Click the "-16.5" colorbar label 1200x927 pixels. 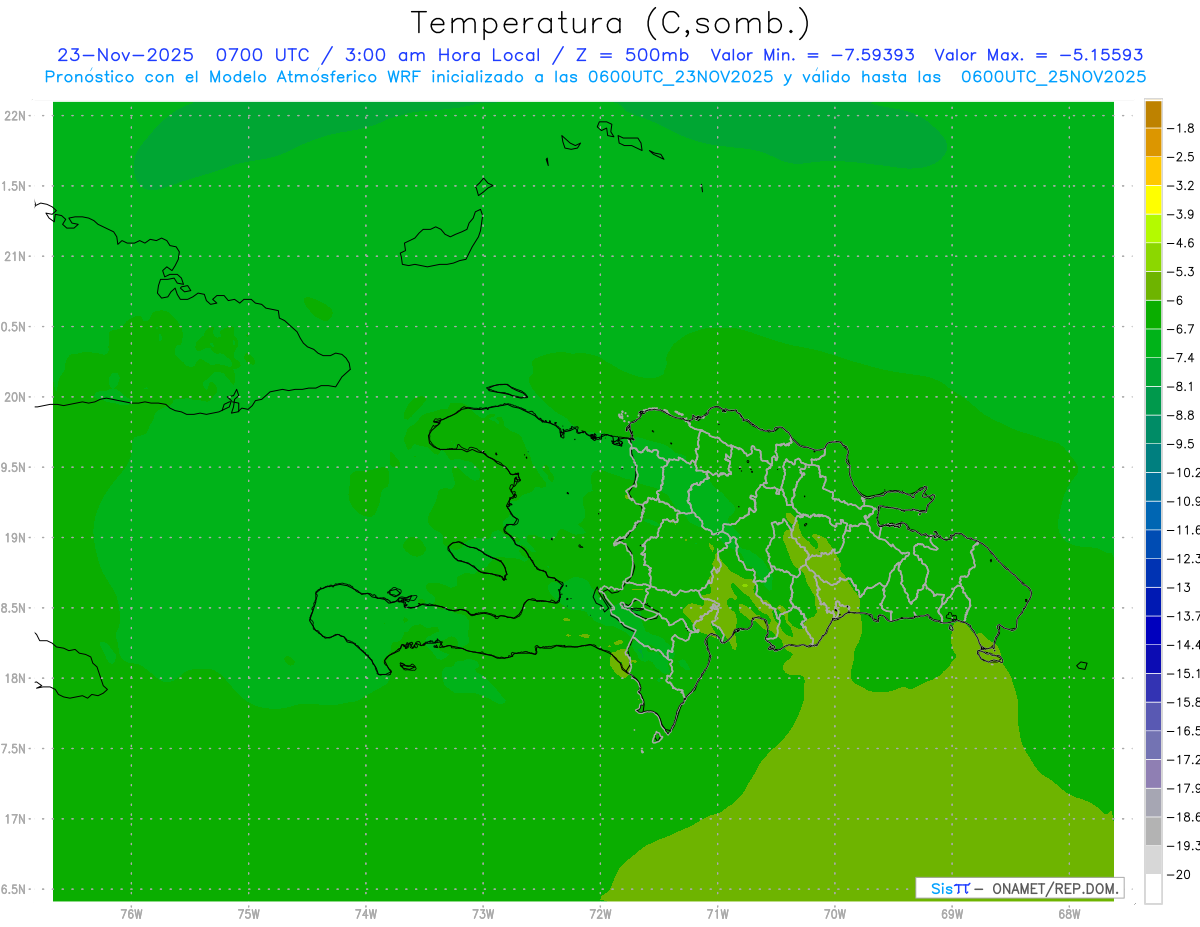(x=1186, y=731)
